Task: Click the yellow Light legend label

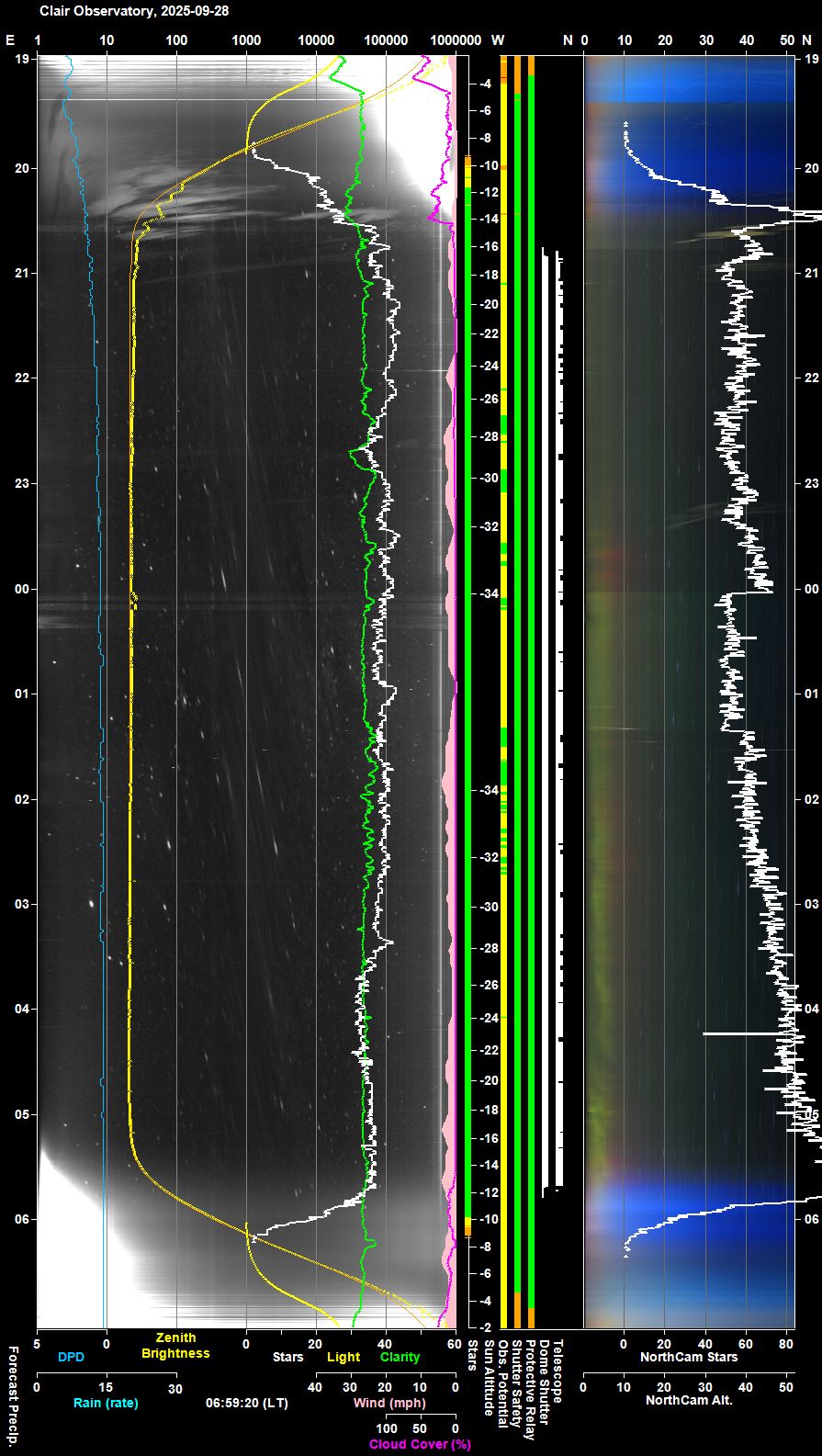Action: pyautogui.click(x=343, y=1357)
